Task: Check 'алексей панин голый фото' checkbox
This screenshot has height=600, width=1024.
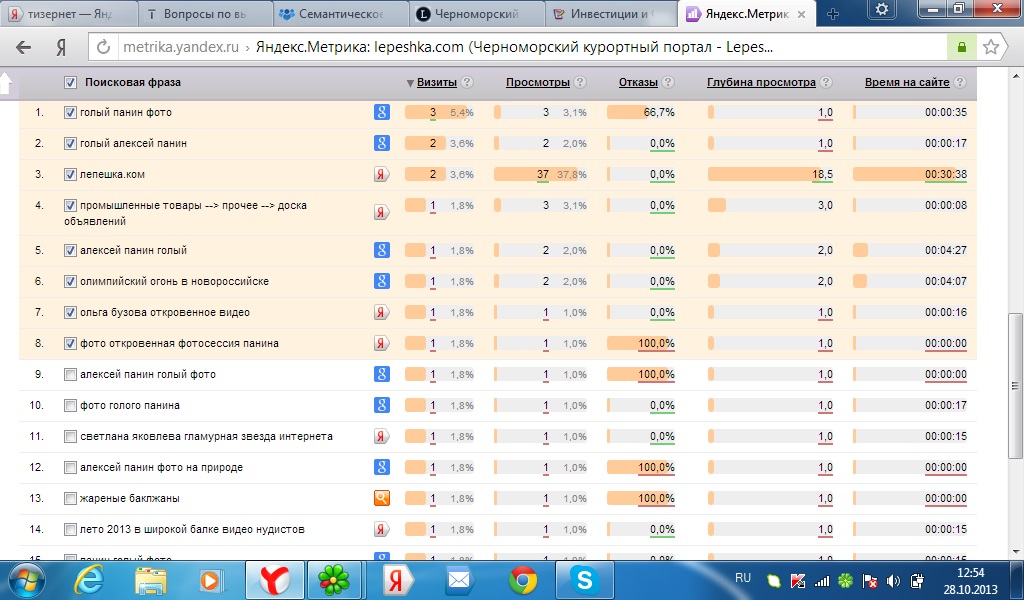Action: 70,375
